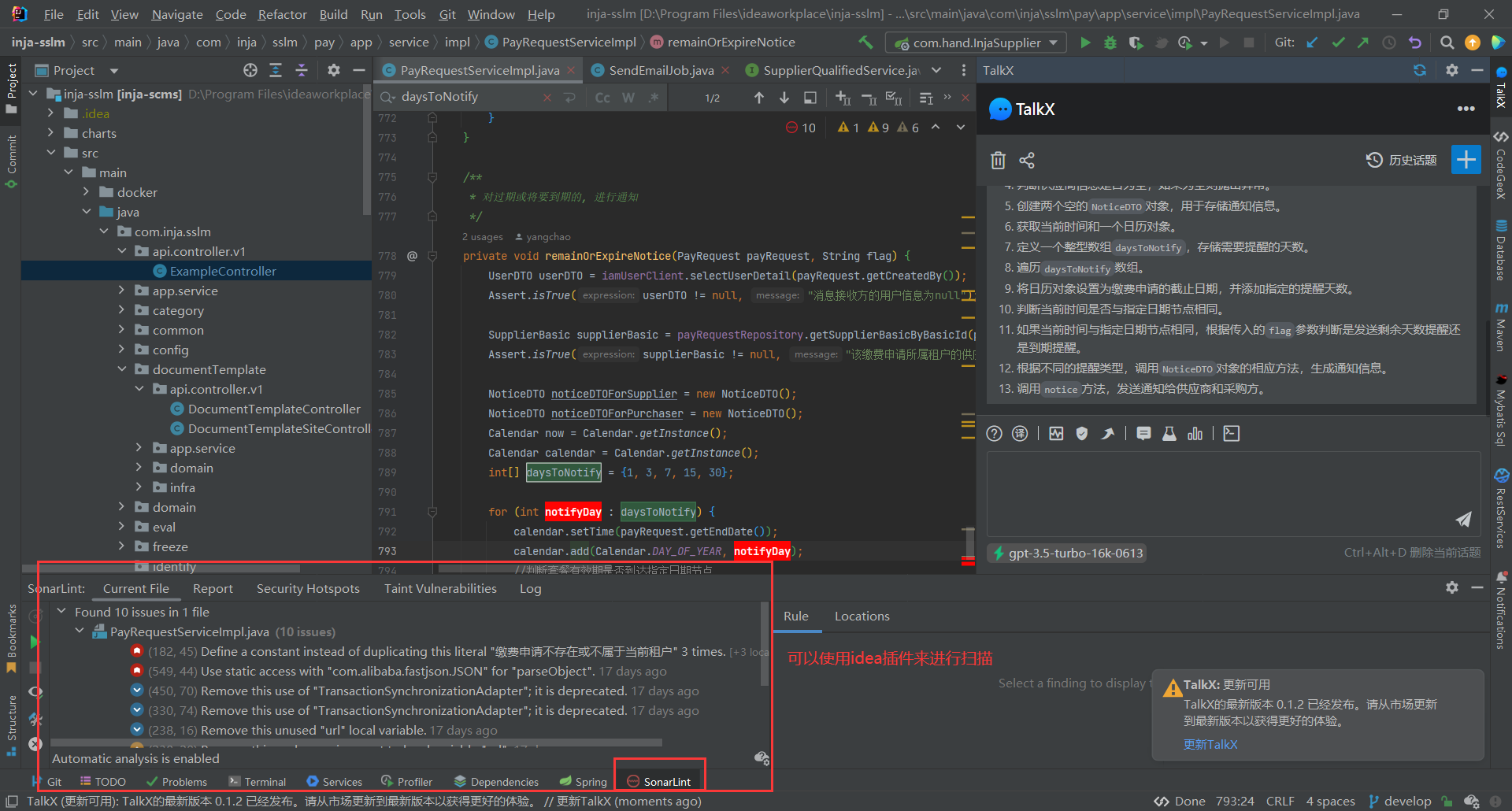
Task: Click the Build Project hammer icon
Action: 865,43
